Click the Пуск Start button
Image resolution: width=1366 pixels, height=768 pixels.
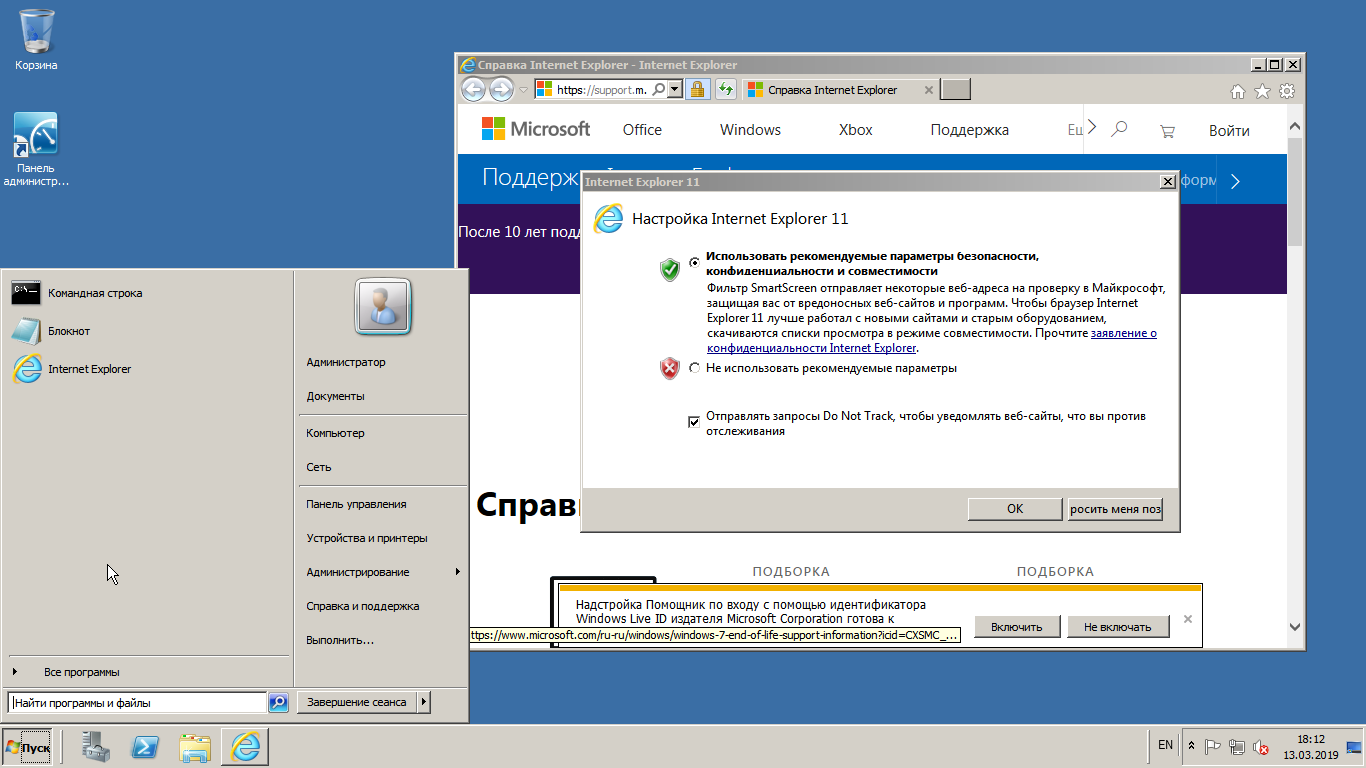pyautogui.click(x=28, y=747)
